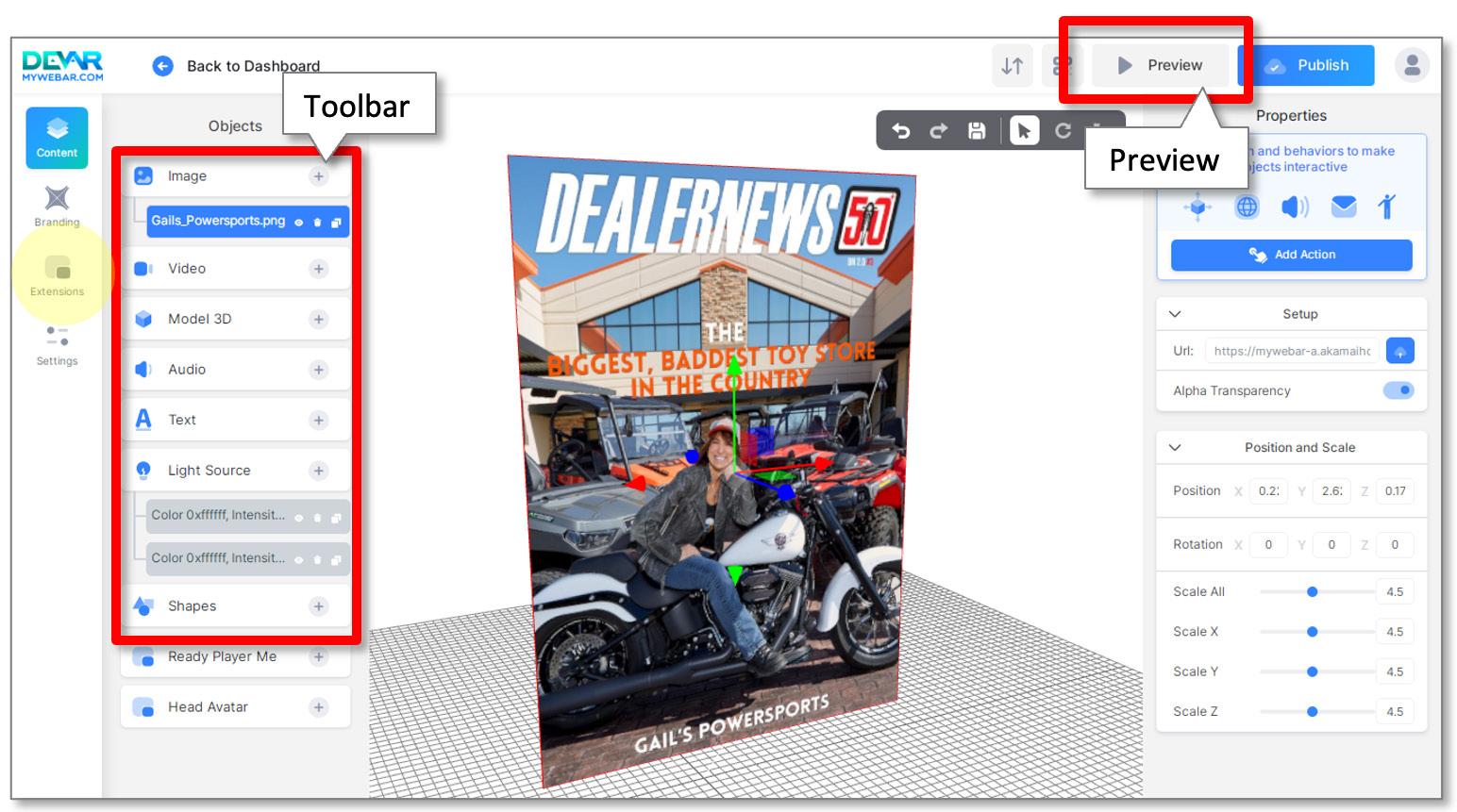Click the redo arrow in the canvas toolbar

pyautogui.click(x=938, y=131)
